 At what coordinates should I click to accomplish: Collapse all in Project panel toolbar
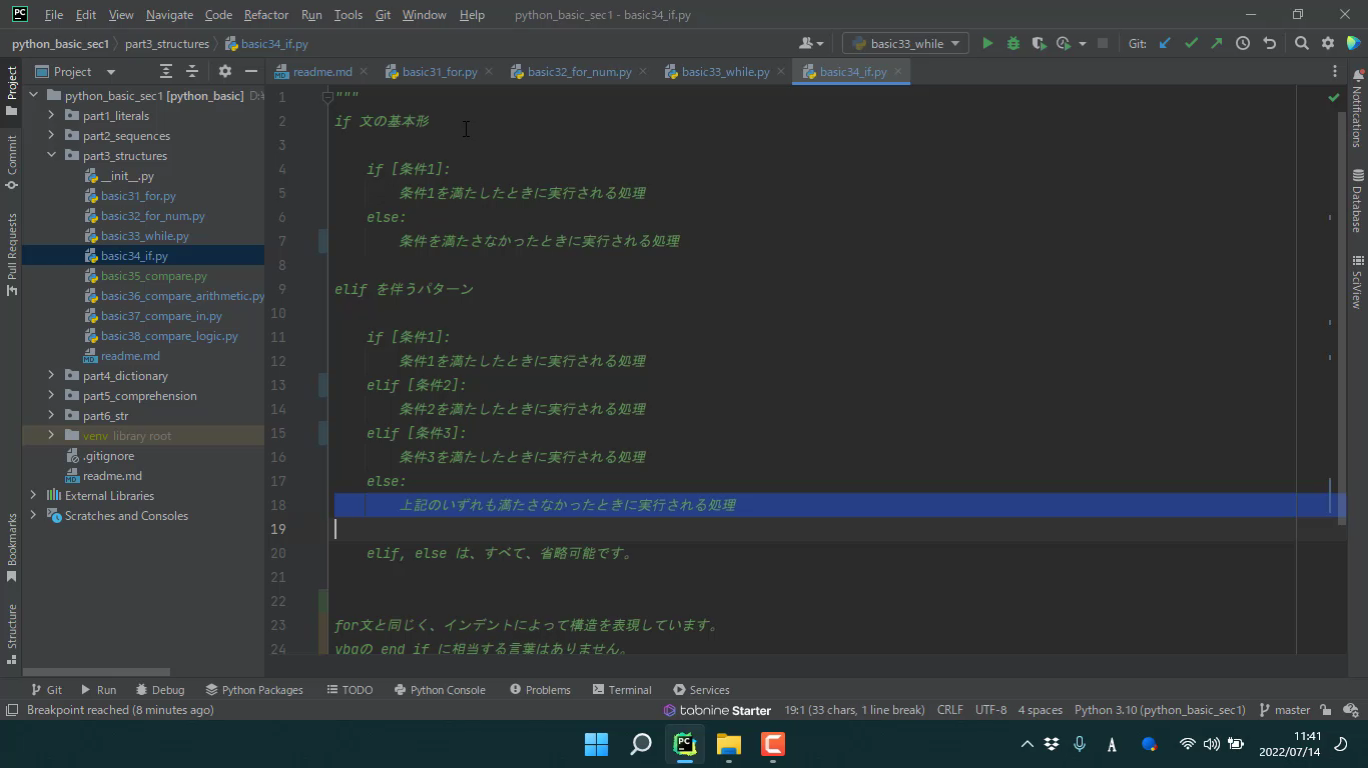[x=192, y=71]
